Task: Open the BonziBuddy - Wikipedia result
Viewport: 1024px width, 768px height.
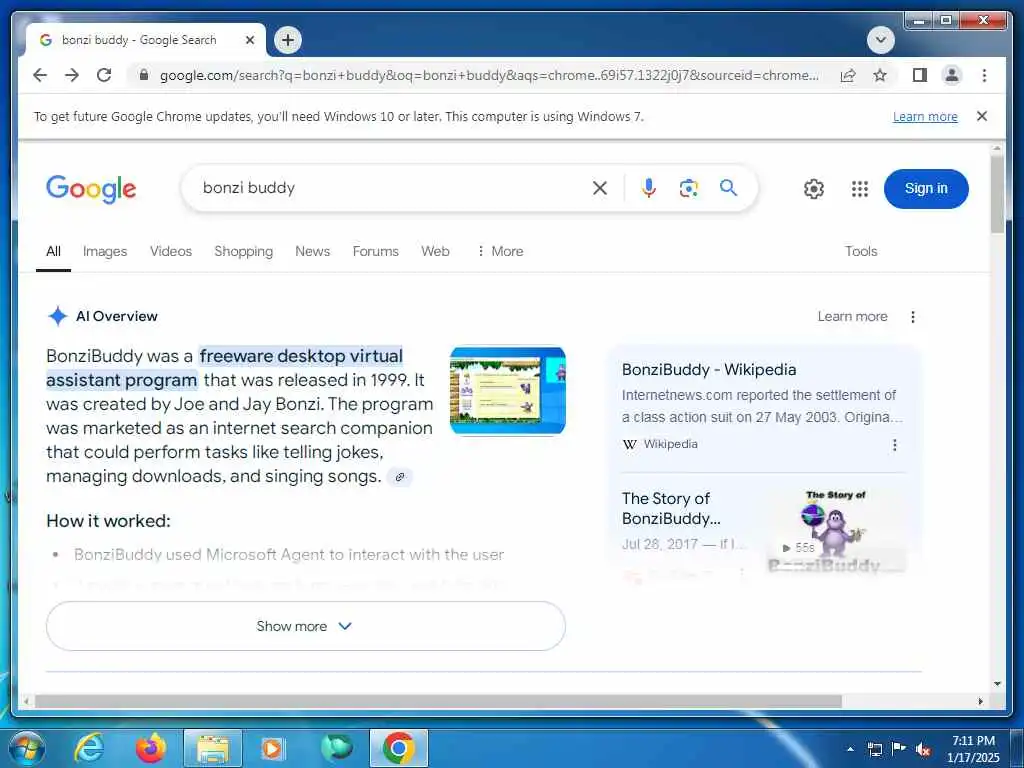Action: [x=709, y=370]
